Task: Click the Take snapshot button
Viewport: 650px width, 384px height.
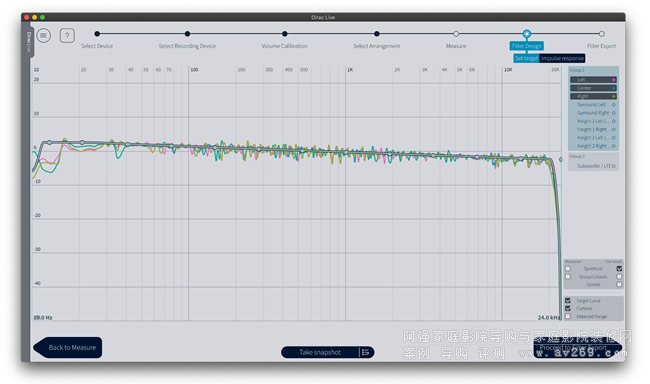Action: coord(320,352)
